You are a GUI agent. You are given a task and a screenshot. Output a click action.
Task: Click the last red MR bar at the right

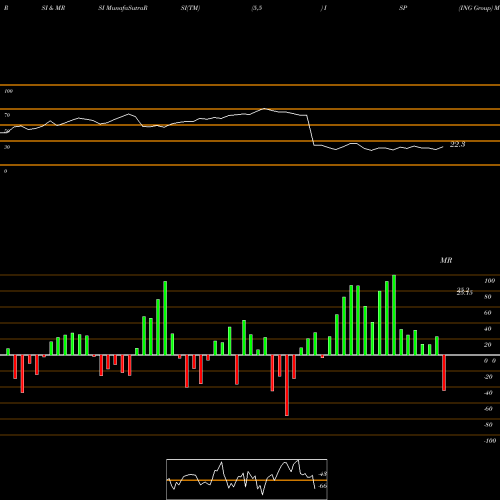tap(444, 373)
